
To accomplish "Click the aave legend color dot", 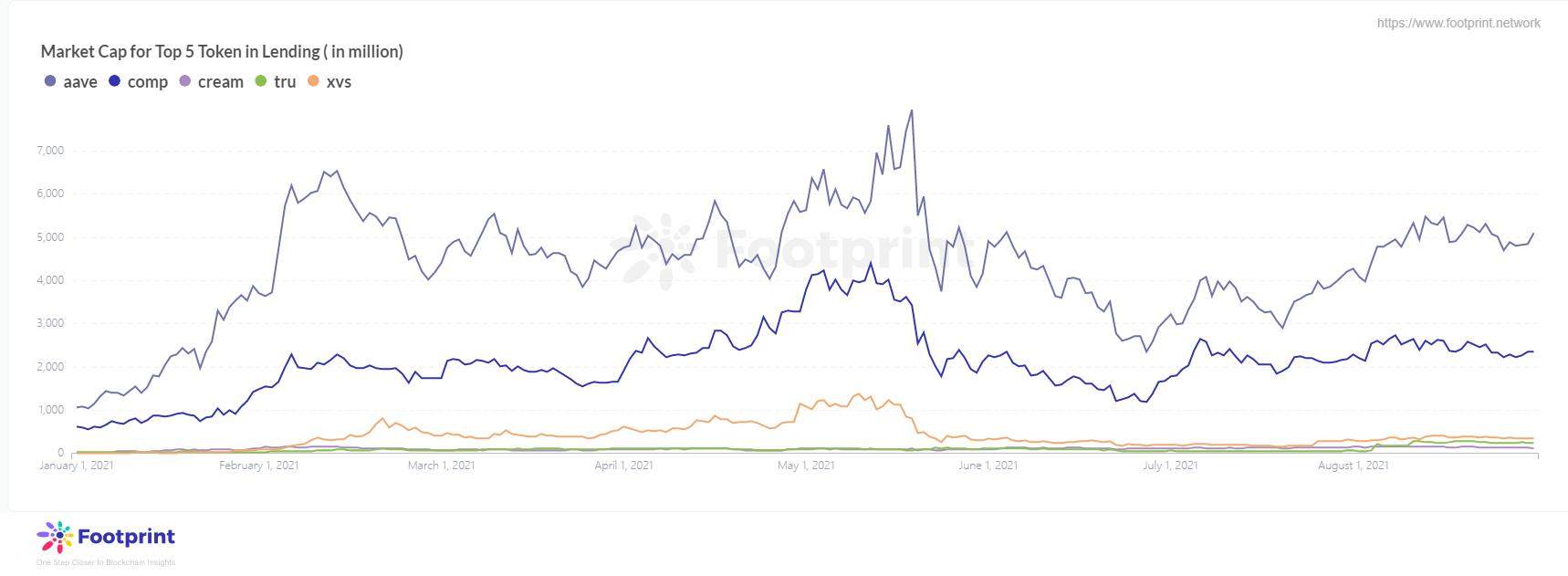I will pos(50,81).
